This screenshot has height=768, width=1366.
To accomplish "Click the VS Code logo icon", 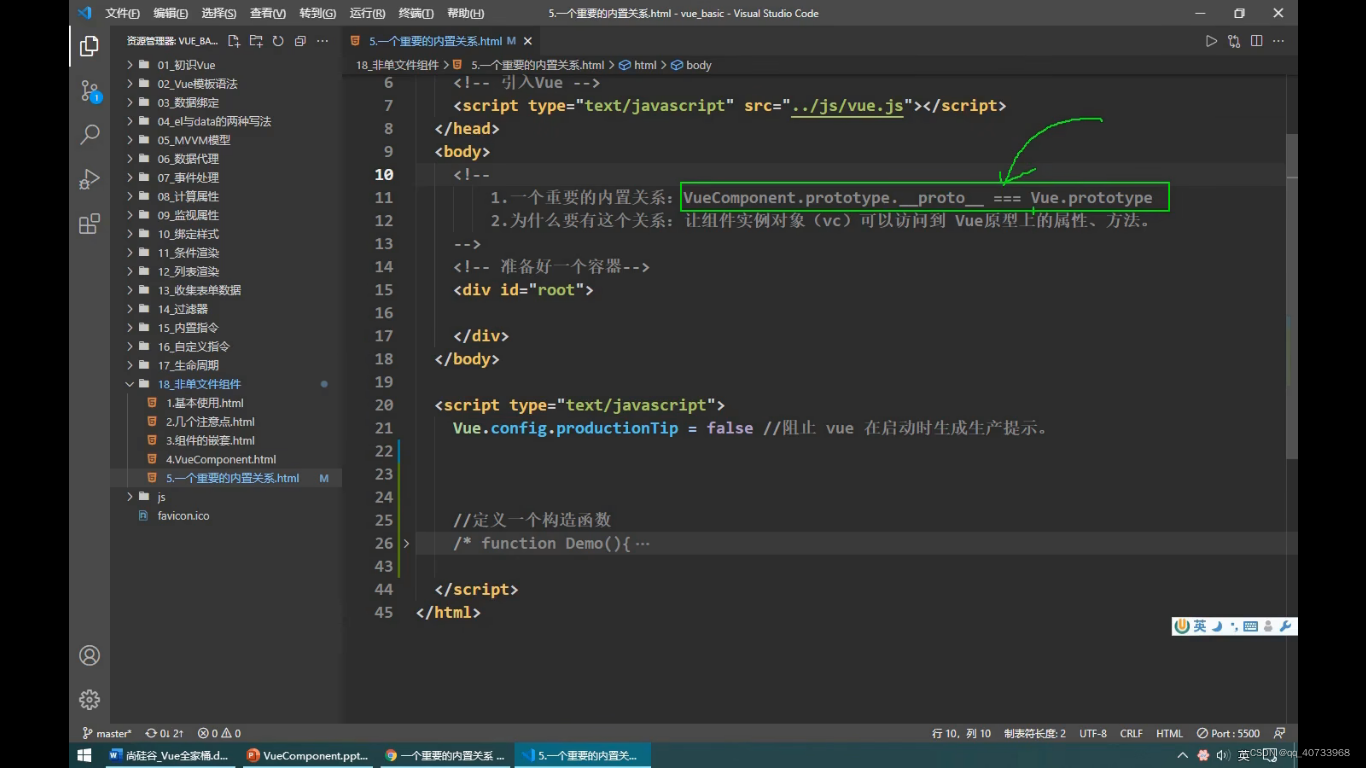I will pos(84,13).
